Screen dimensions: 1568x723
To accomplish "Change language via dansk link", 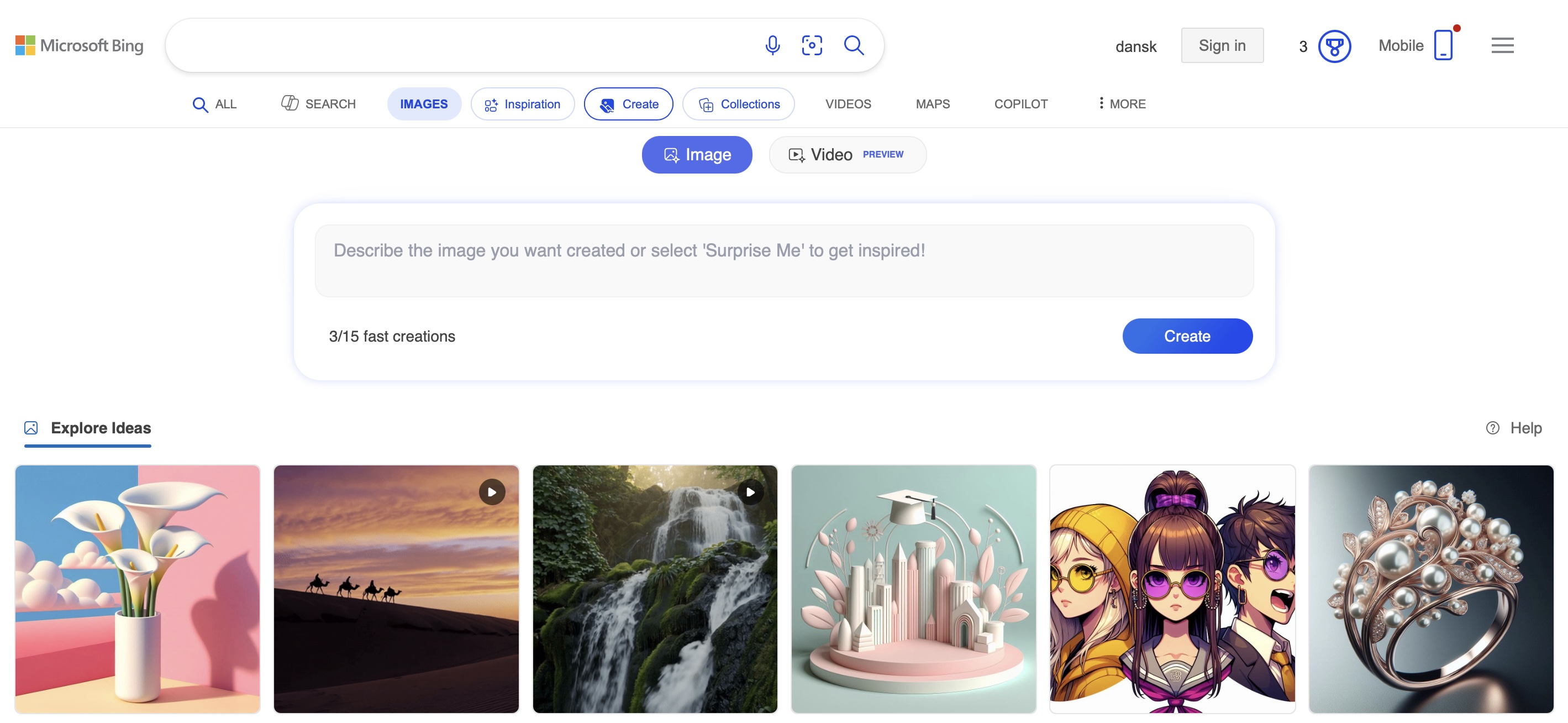I will click(x=1136, y=46).
